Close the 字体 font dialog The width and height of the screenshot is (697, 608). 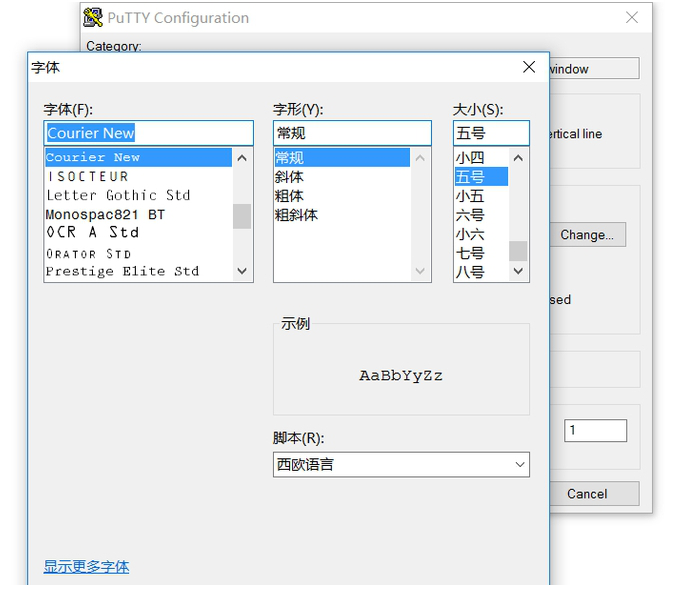coord(529,67)
